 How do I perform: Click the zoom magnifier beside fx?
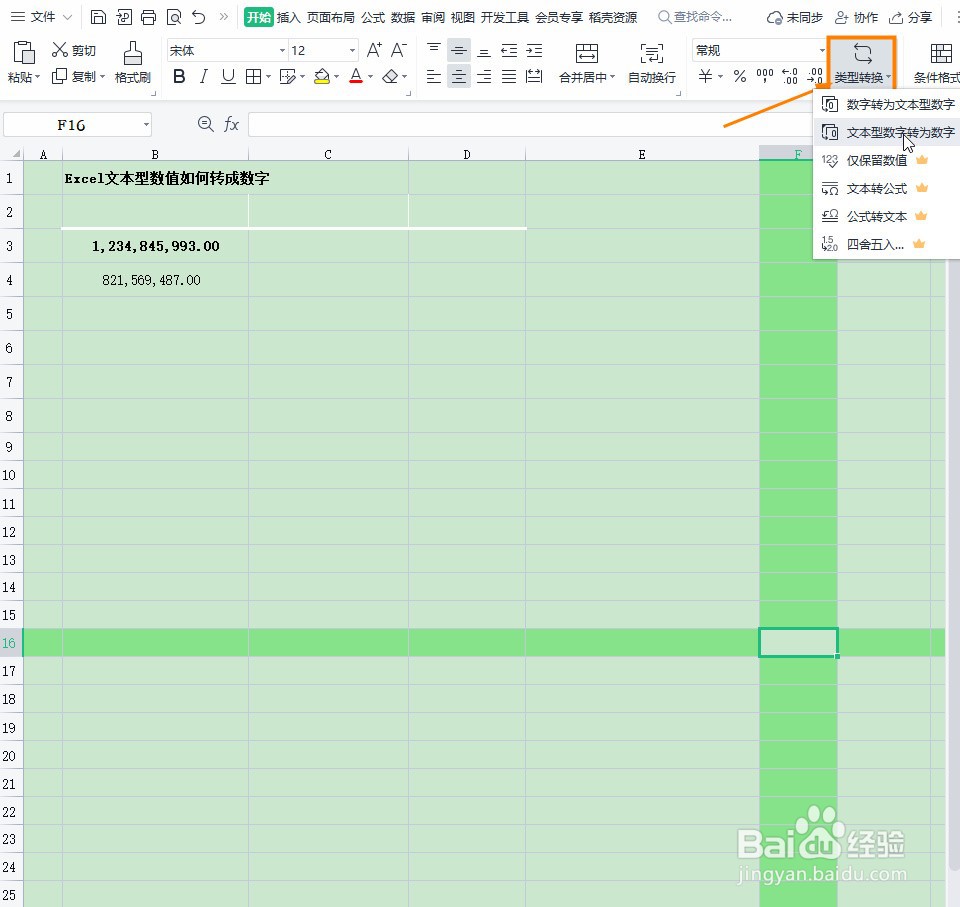click(206, 124)
